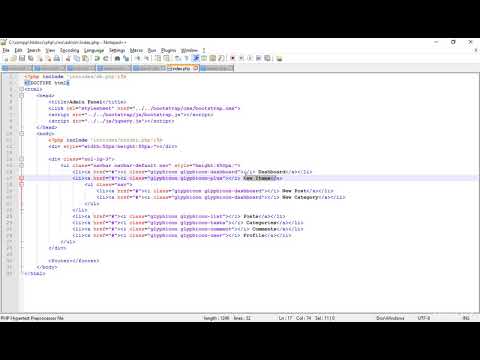Click the Replace toolbar icon
Image resolution: width=480 pixels, height=360 pixels.
(x=126, y=58)
